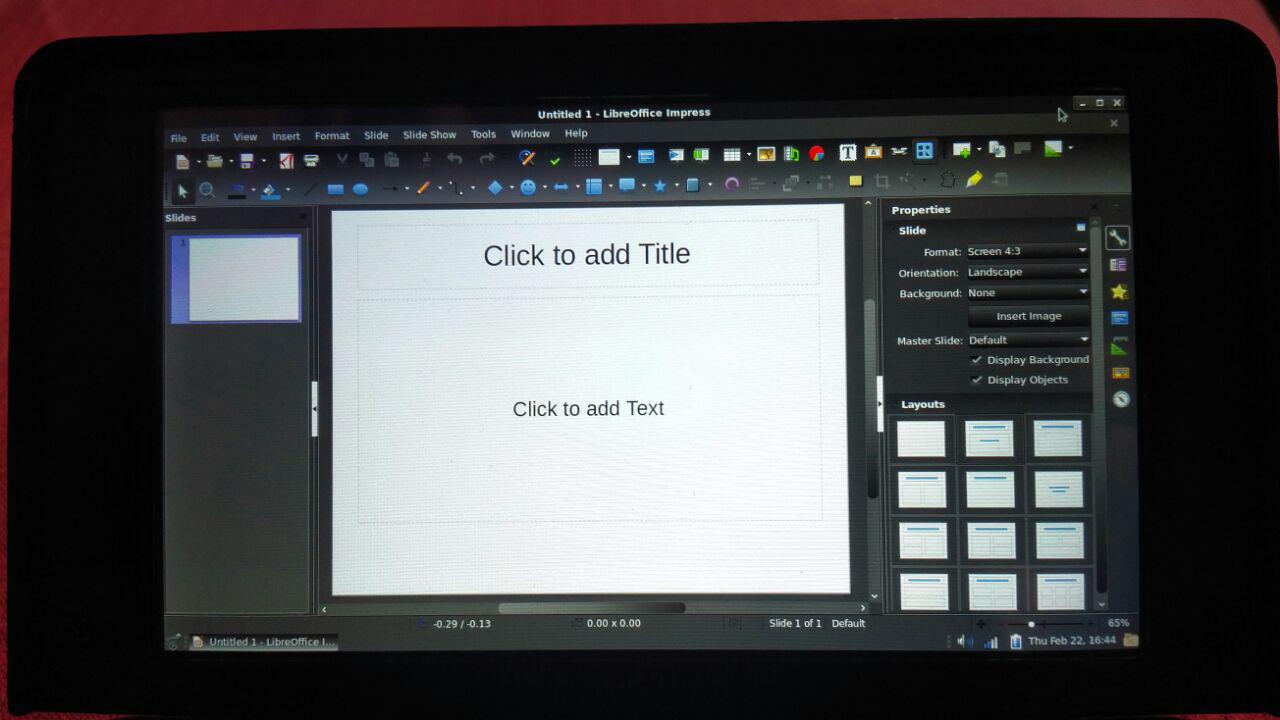Toggle the display grid icon
Viewport: 1280px width, 720px height.
tap(582, 157)
